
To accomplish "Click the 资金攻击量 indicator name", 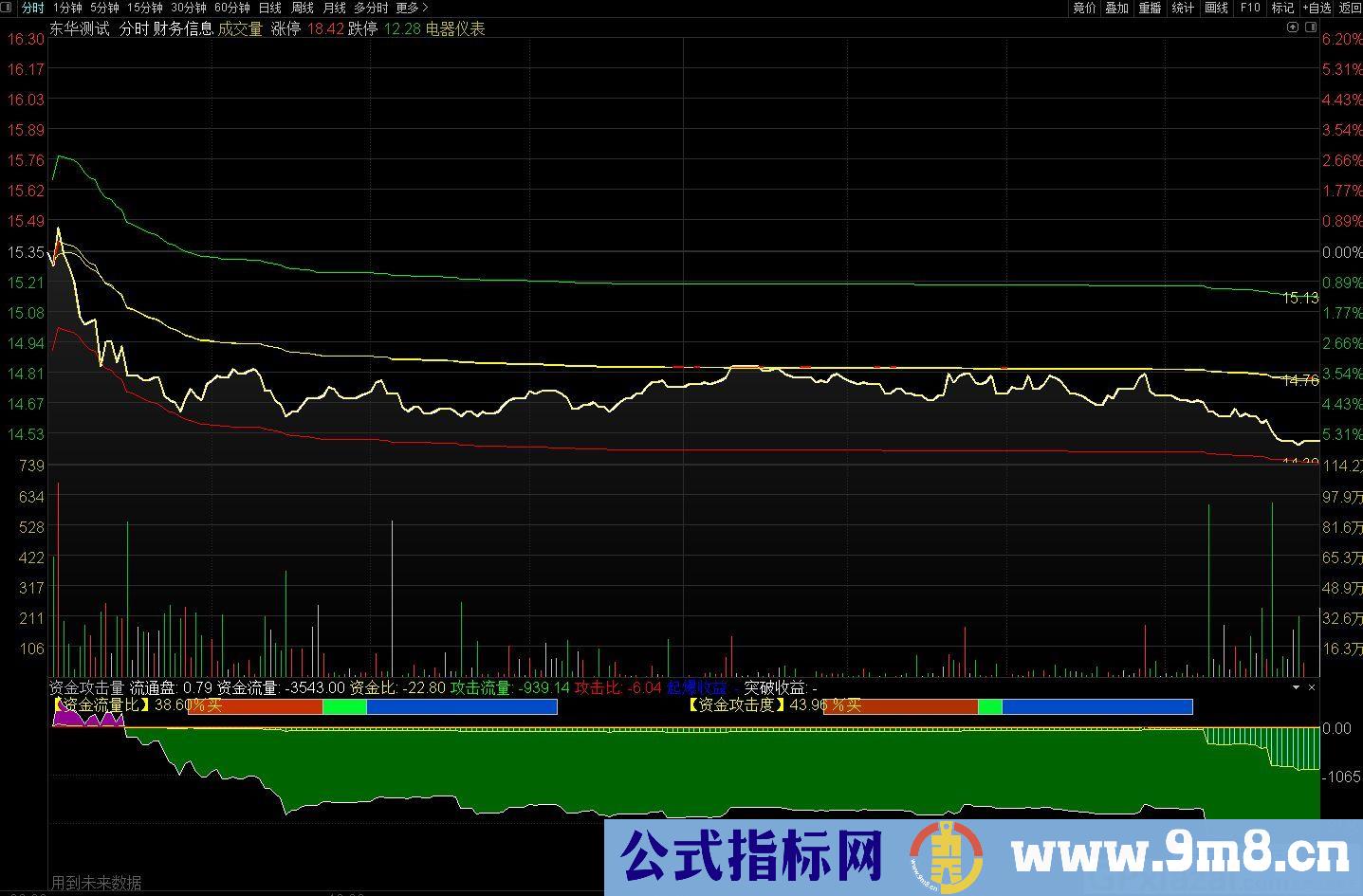I will pos(87,687).
